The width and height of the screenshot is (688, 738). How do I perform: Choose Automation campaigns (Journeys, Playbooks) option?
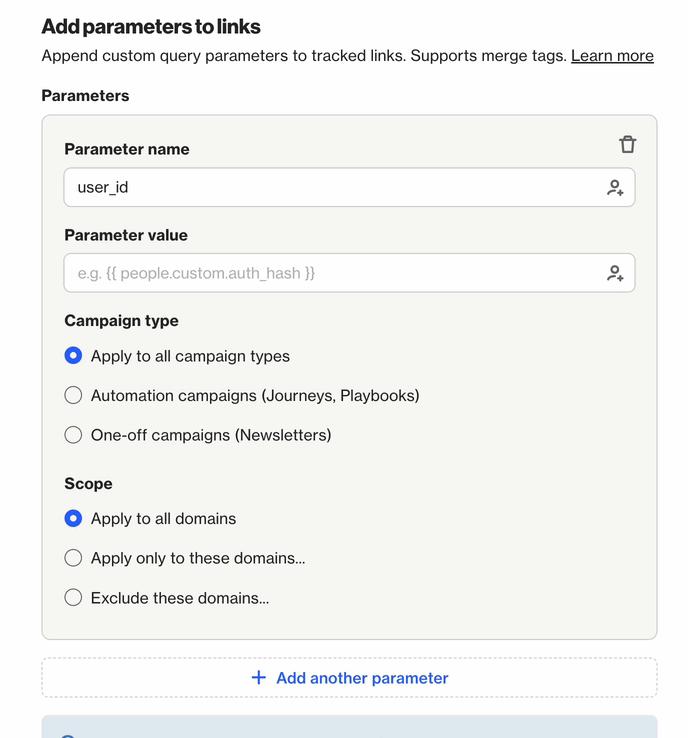pyautogui.click(x=73, y=395)
